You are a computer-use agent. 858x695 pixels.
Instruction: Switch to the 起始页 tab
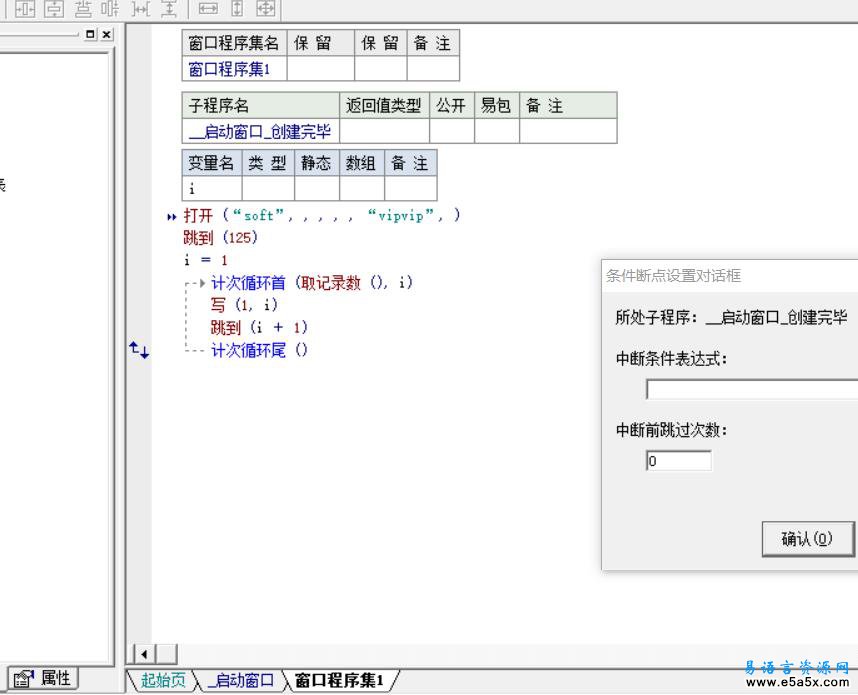(163, 680)
